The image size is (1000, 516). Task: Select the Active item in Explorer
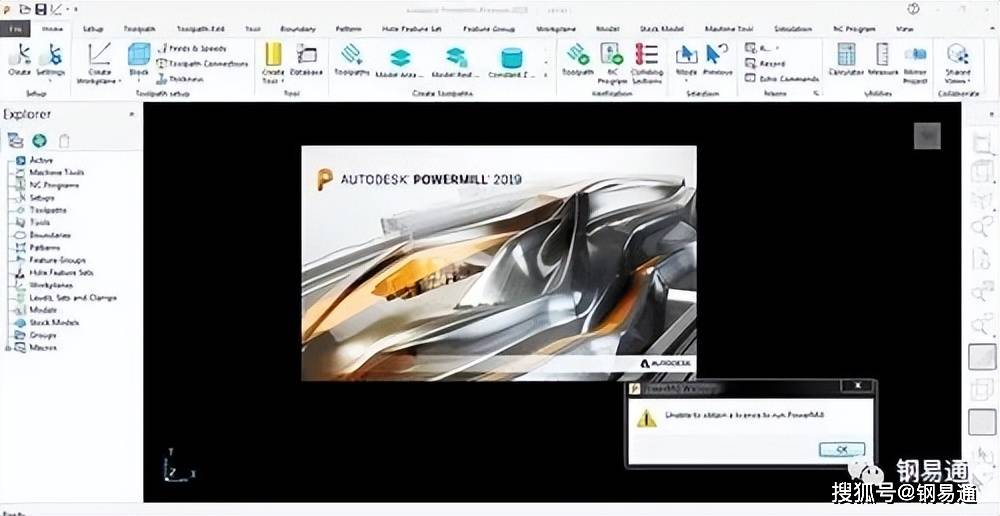click(x=34, y=160)
